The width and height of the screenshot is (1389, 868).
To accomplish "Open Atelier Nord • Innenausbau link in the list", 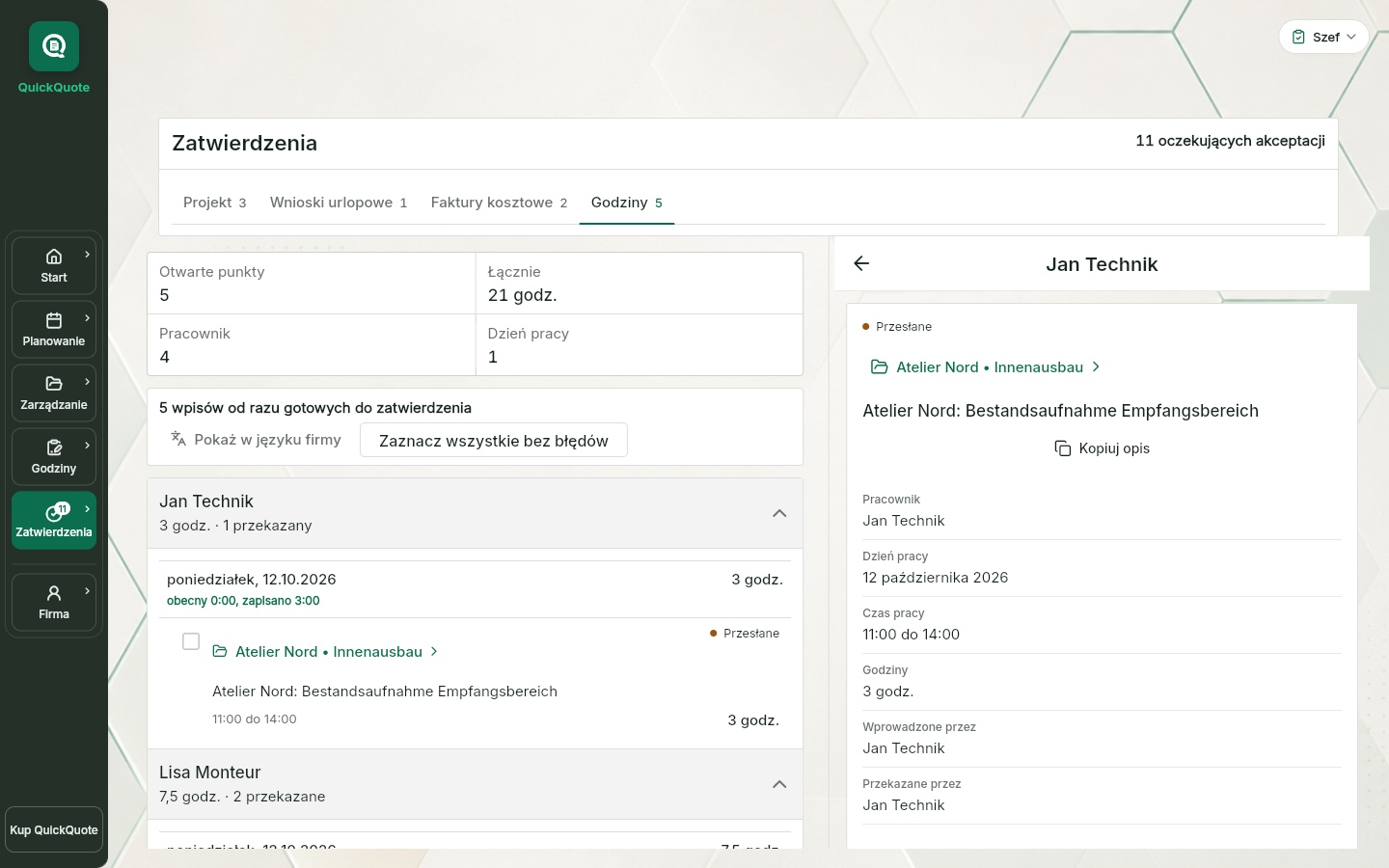I will point(326,652).
